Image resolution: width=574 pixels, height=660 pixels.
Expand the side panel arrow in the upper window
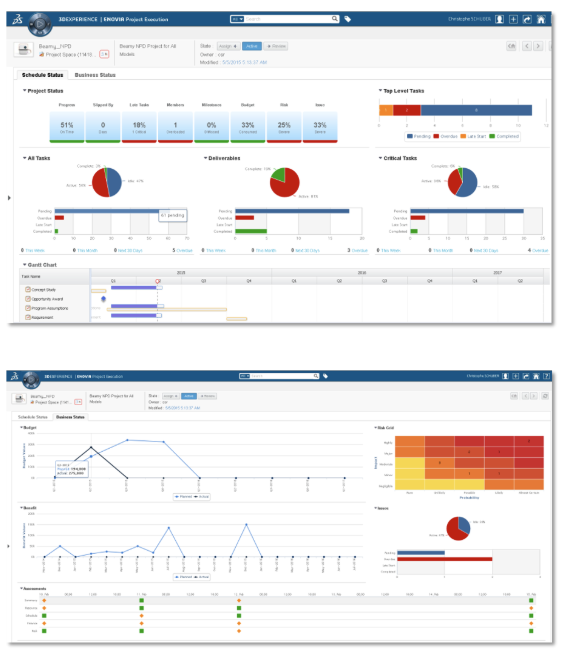(x=9, y=198)
